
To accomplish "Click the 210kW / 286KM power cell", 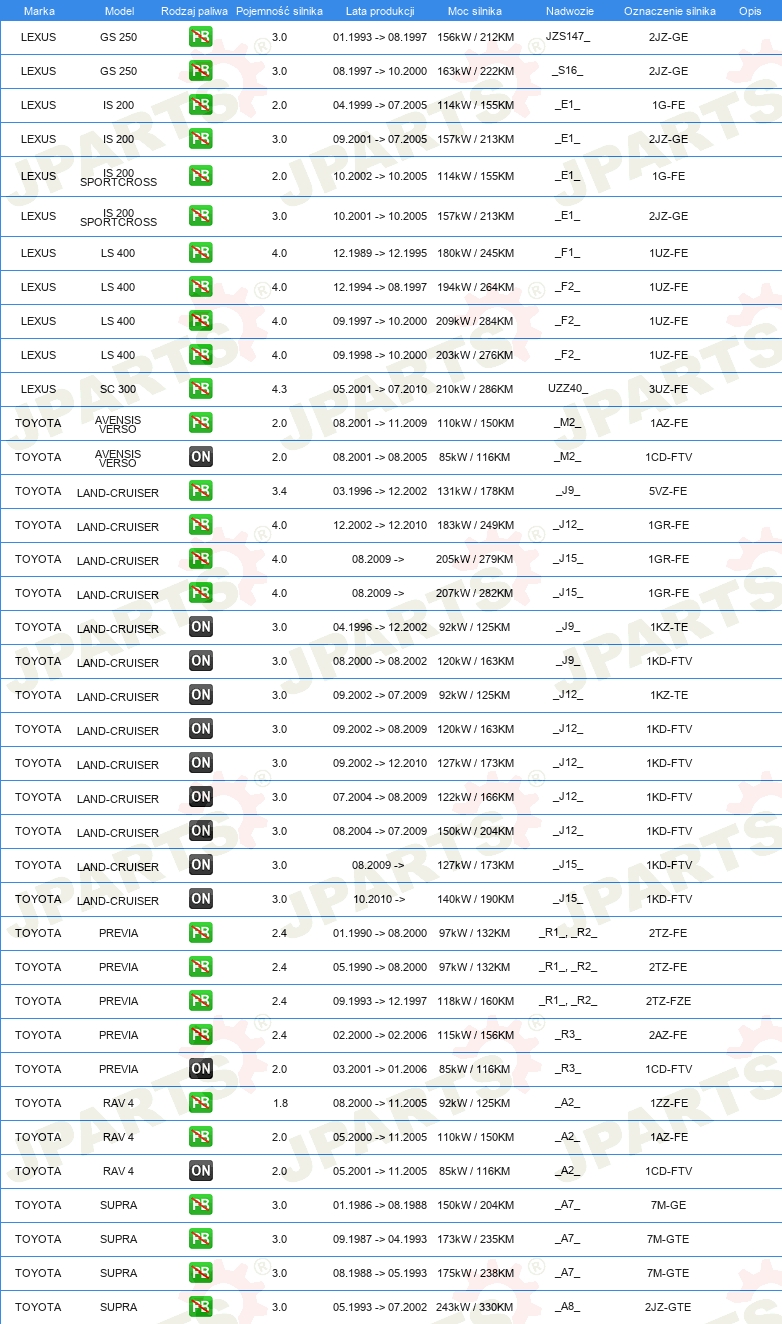I will [x=475, y=389].
